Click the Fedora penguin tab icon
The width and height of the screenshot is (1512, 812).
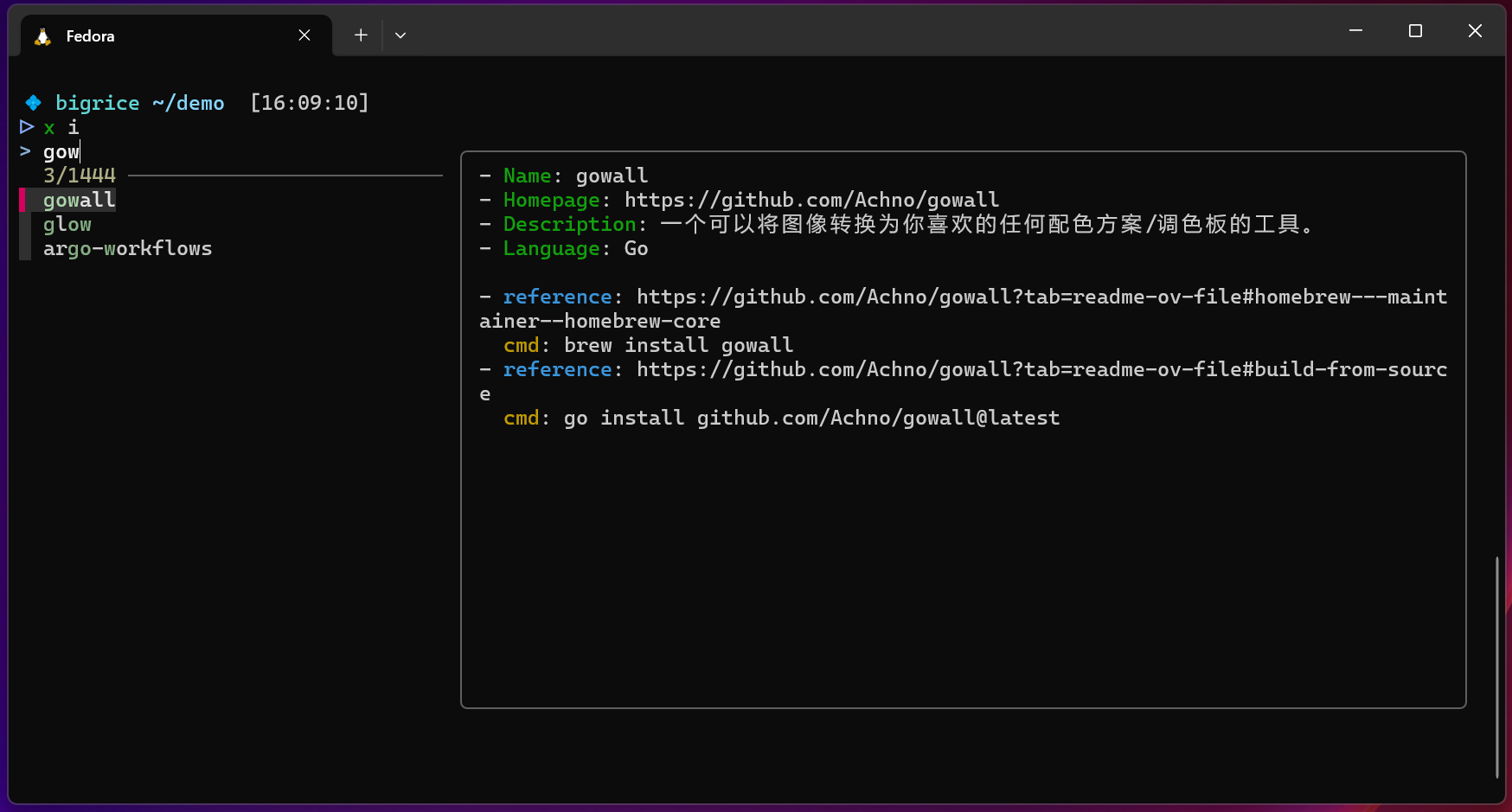(42, 35)
